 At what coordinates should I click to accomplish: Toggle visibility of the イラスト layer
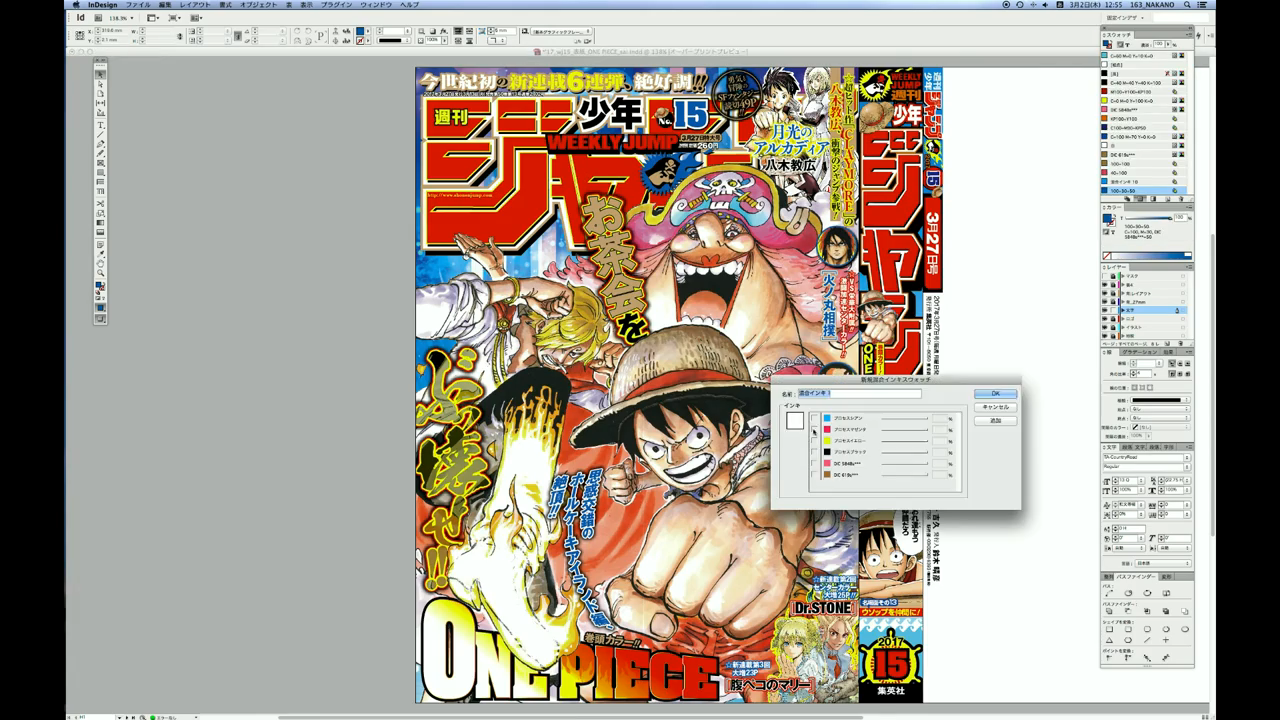[1105, 327]
